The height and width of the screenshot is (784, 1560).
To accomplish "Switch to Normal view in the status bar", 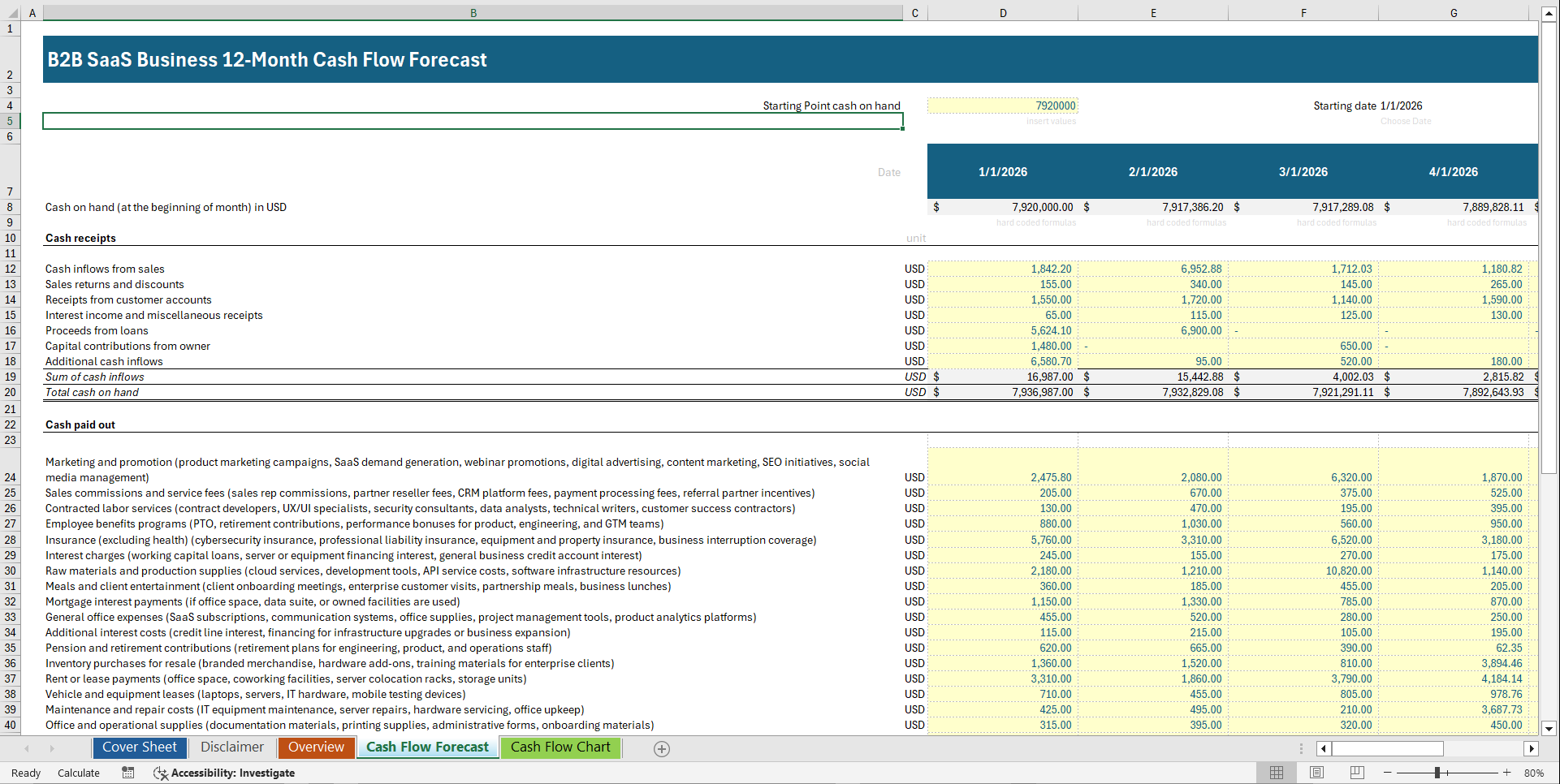I will (x=1276, y=772).
